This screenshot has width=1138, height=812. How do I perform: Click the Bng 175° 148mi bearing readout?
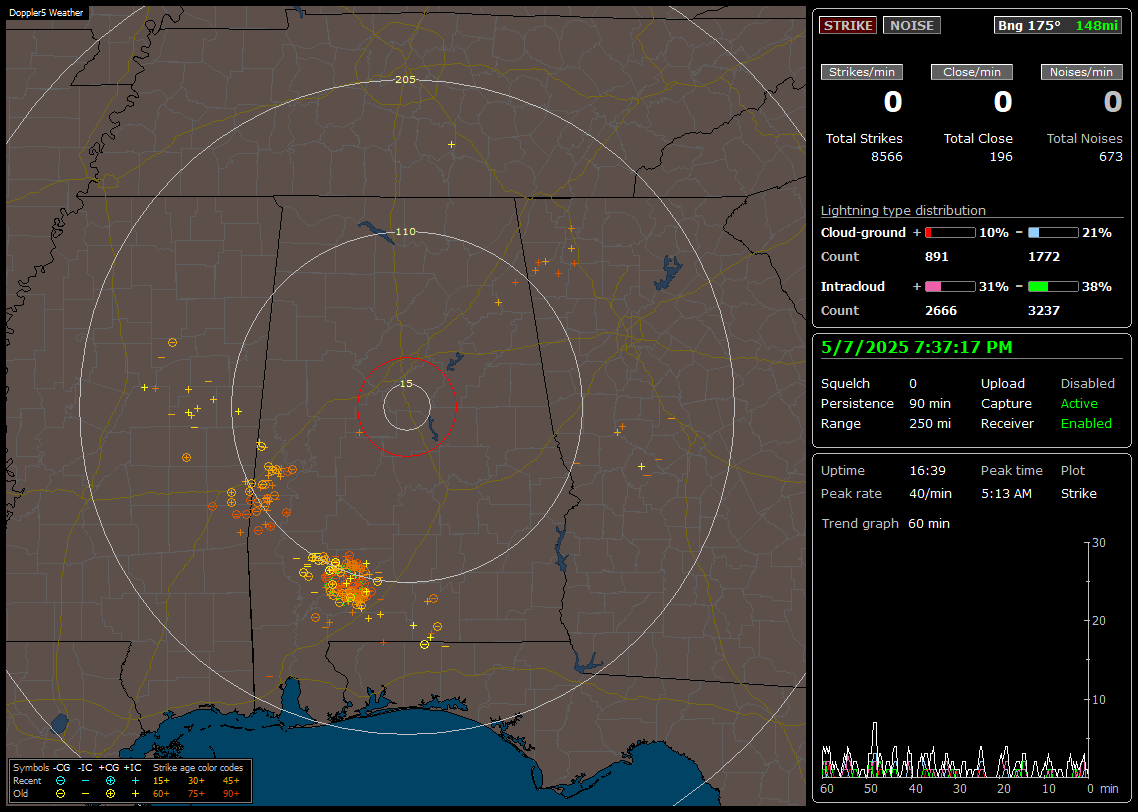1057,25
